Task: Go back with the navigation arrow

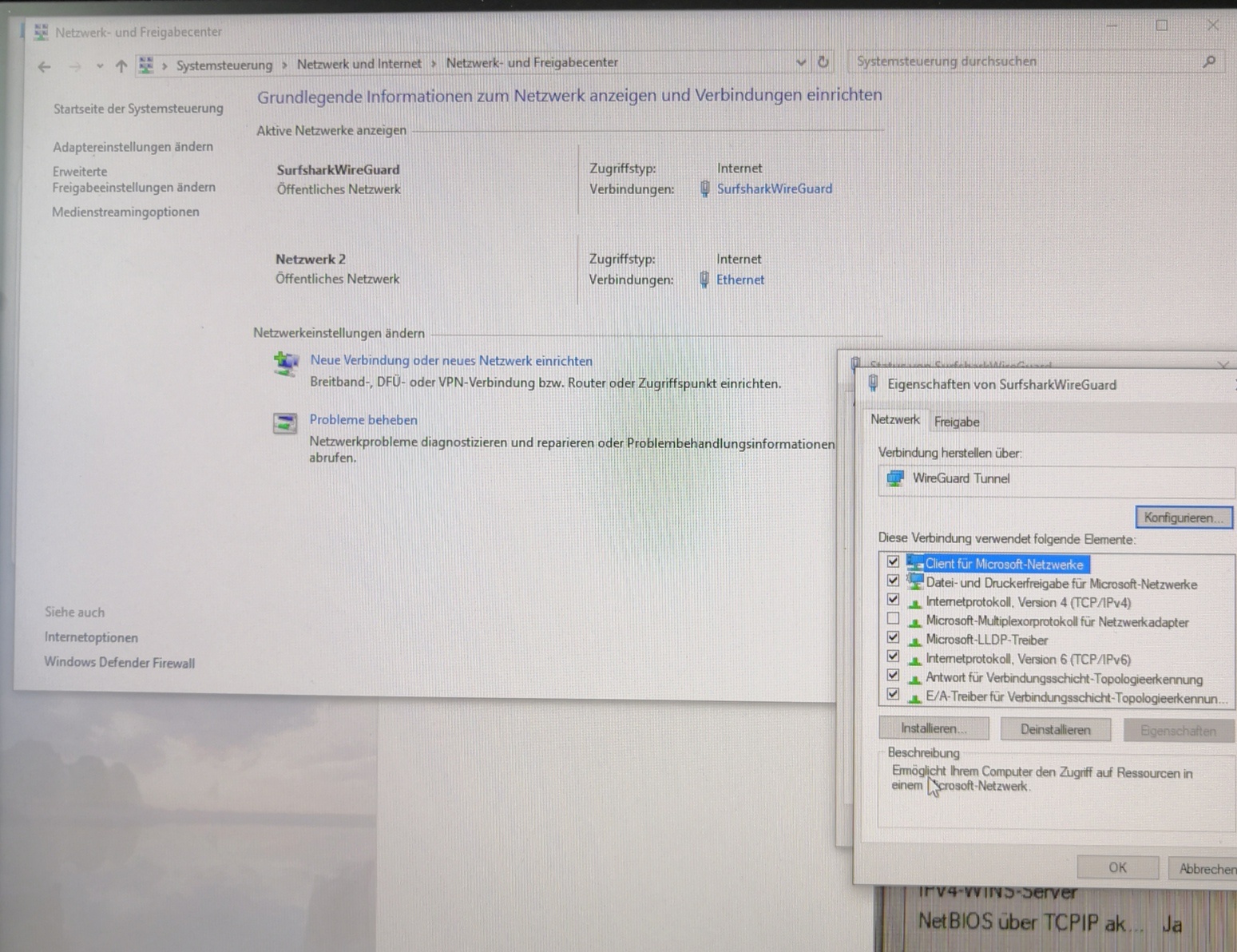Action: tap(45, 67)
